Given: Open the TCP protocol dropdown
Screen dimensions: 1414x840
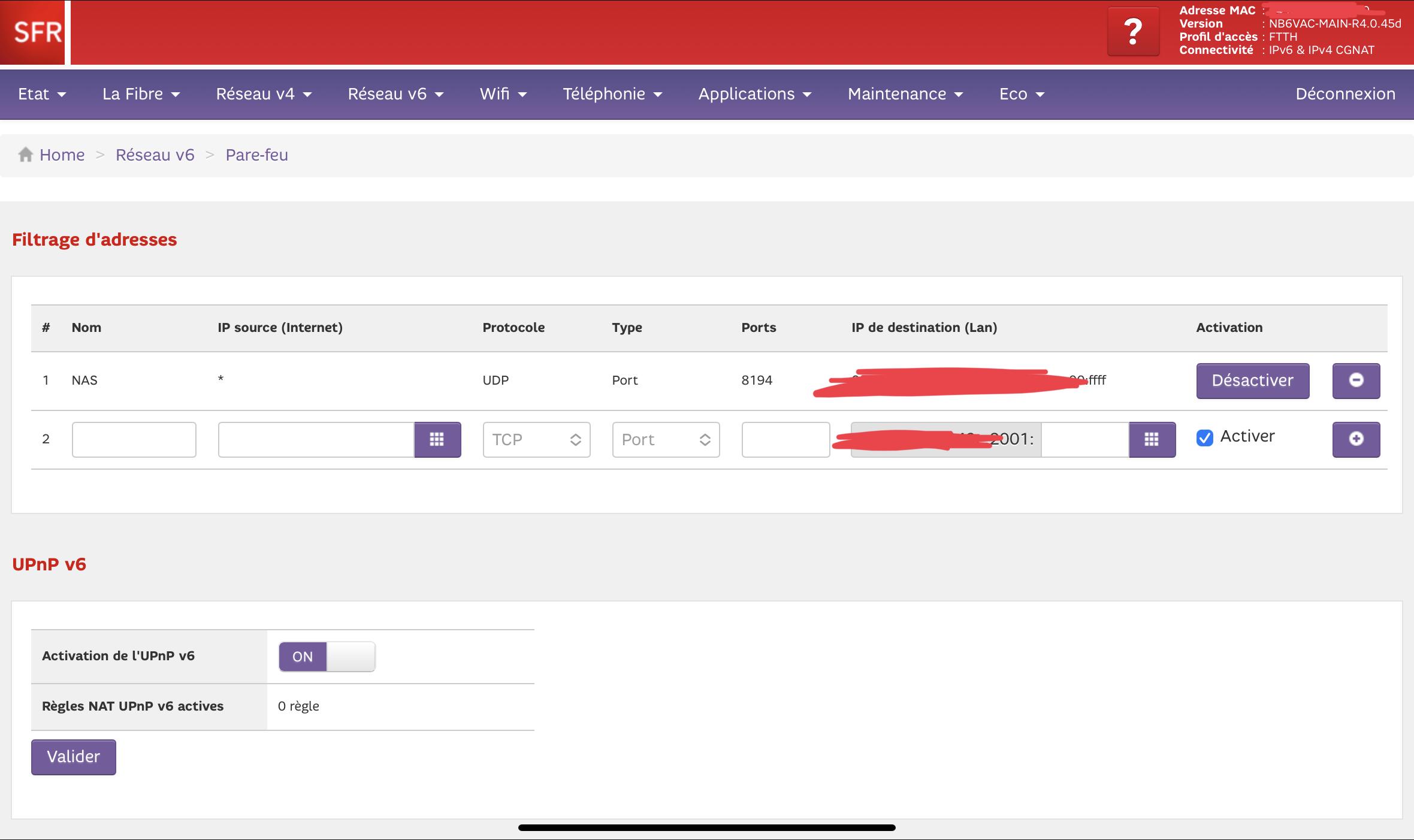Looking at the screenshot, I should pos(536,440).
